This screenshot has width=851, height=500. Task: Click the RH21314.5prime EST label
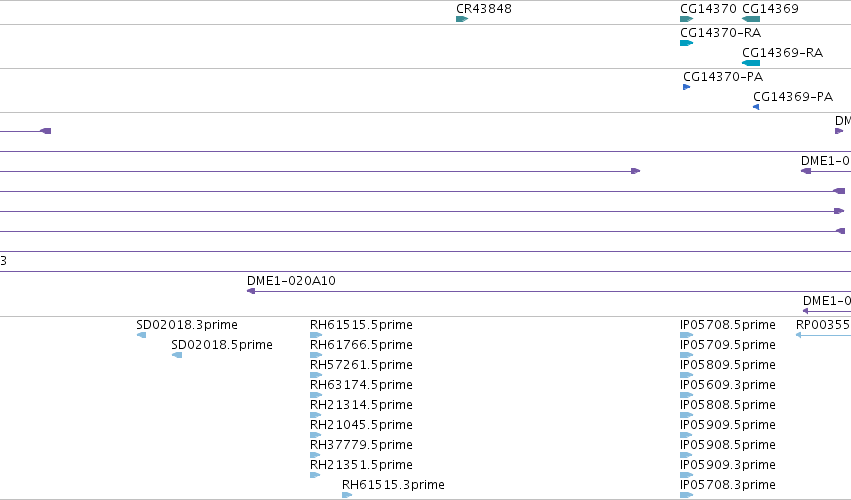click(x=361, y=405)
